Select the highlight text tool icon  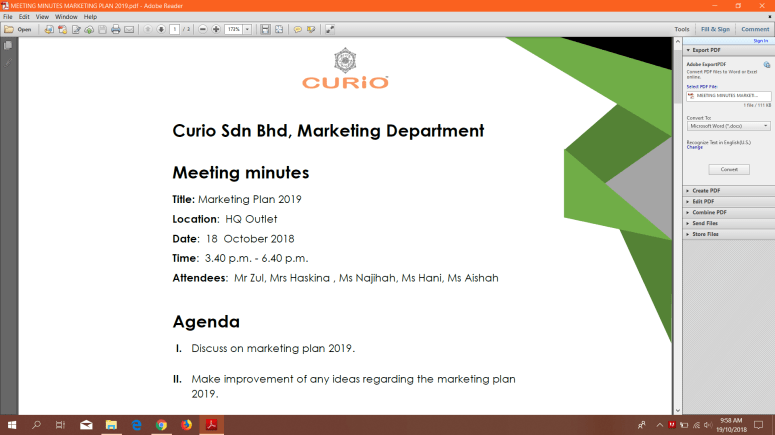311,30
